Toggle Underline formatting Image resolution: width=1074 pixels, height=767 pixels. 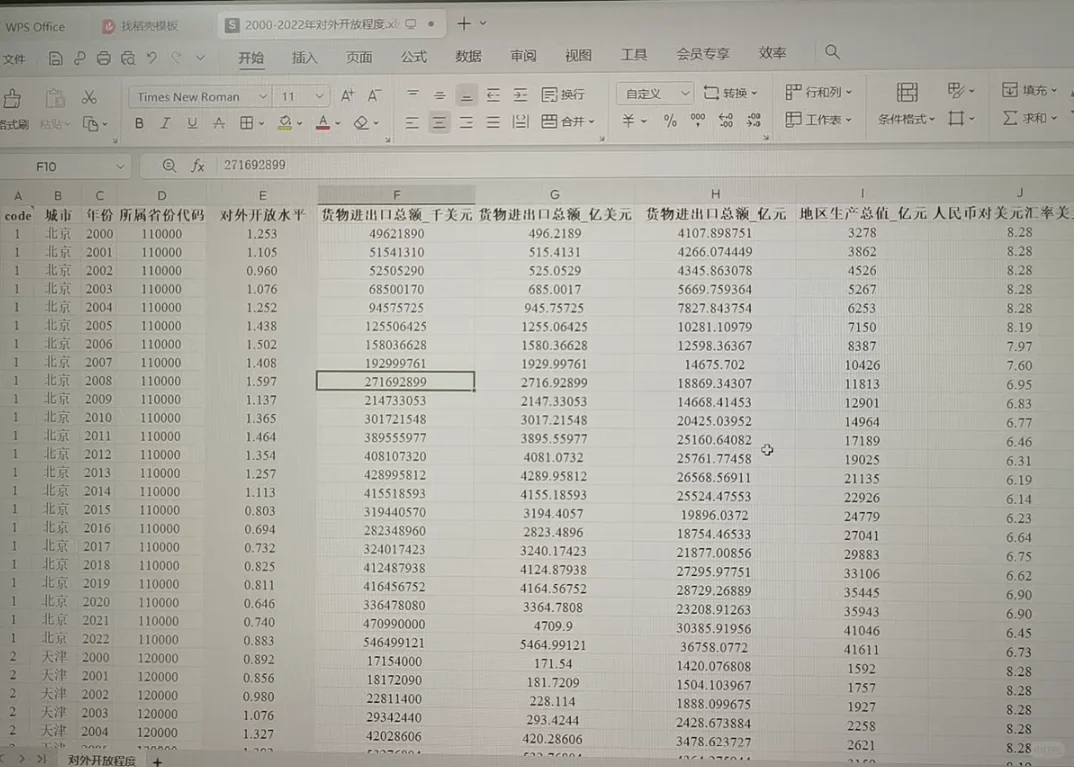pos(192,123)
